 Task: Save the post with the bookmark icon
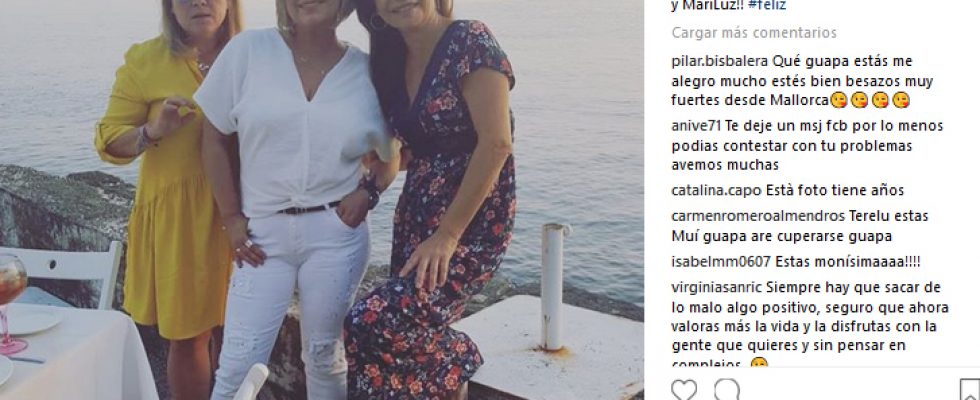click(969, 390)
